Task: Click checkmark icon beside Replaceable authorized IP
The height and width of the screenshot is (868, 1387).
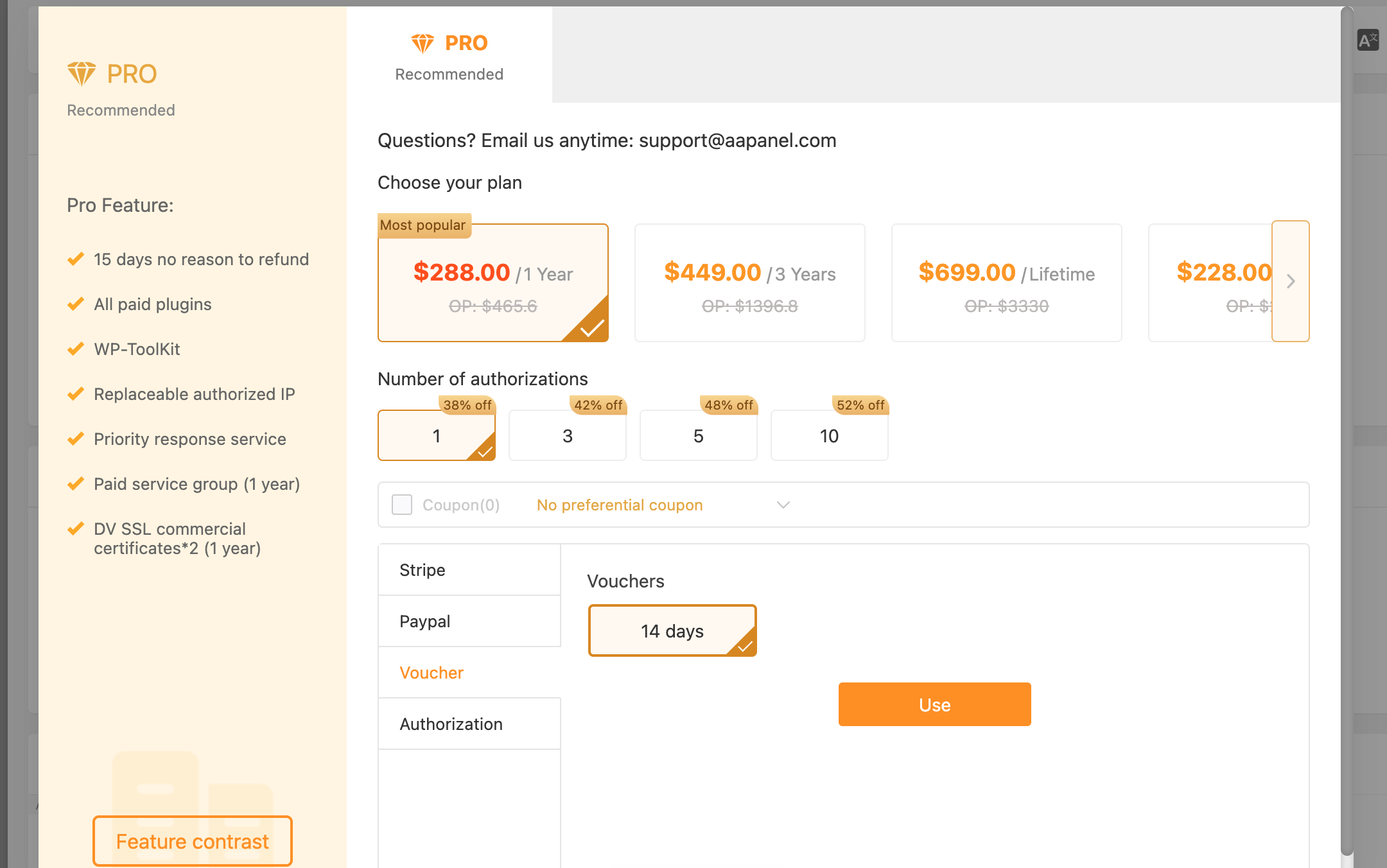Action: [76, 394]
